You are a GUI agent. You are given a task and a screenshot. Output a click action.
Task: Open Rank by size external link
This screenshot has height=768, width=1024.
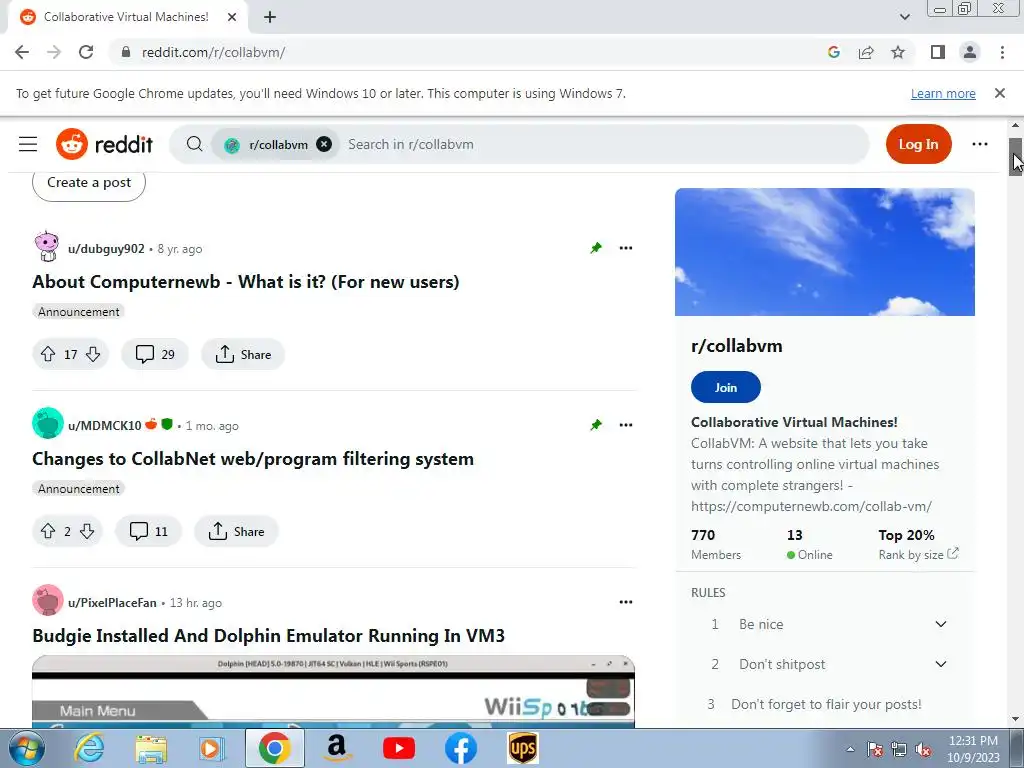coord(918,554)
